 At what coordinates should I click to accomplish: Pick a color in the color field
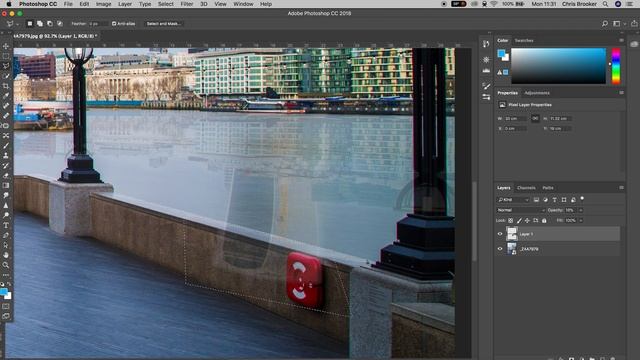[x=558, y=66]
